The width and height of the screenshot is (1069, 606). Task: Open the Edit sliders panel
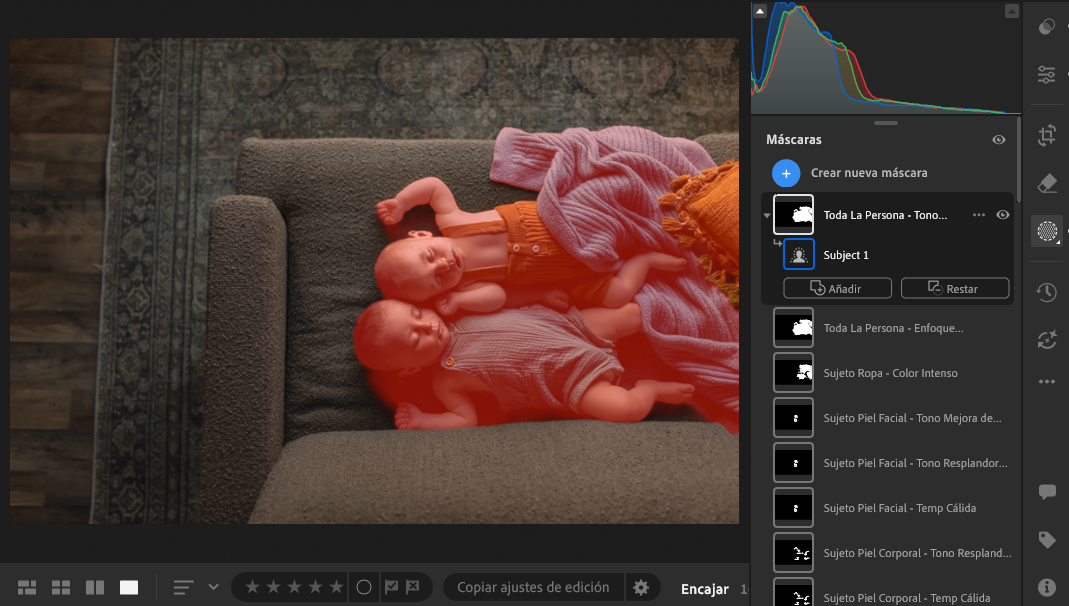[x=1047, y=75]
